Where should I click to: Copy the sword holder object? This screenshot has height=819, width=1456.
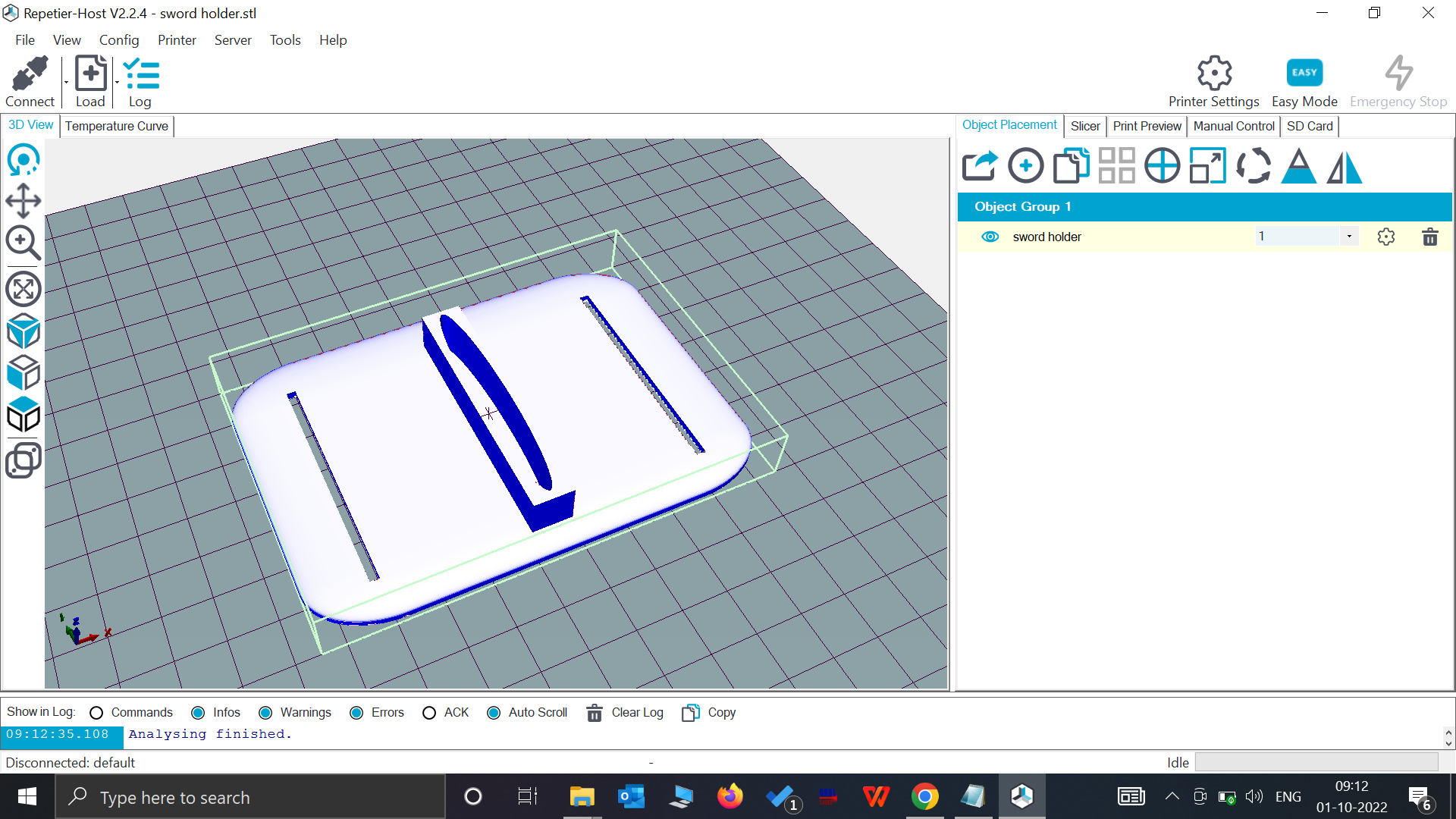pos(1071,165)
